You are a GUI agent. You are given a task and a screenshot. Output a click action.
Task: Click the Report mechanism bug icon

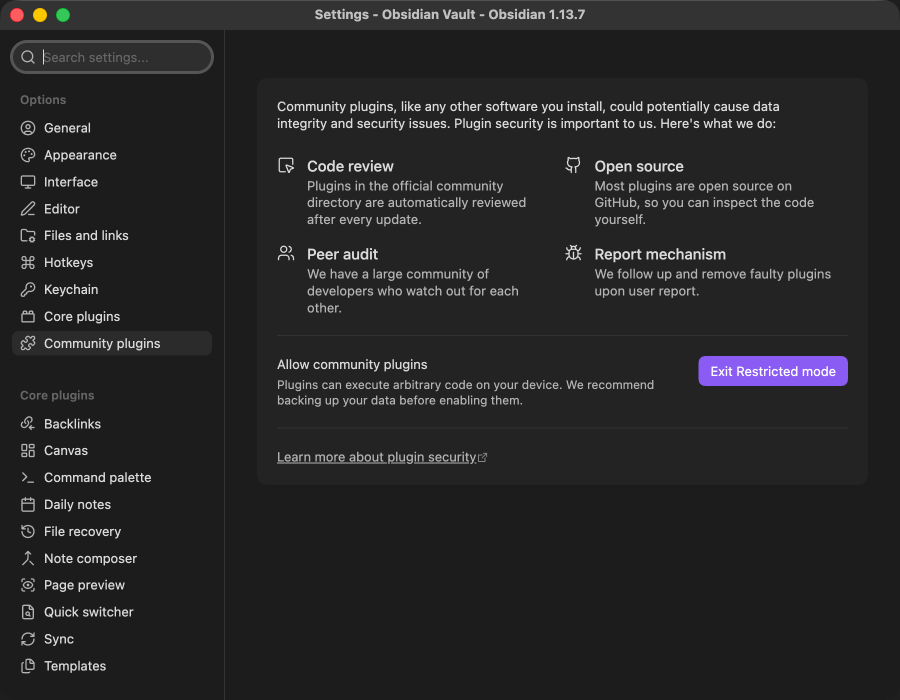[573, 253]
